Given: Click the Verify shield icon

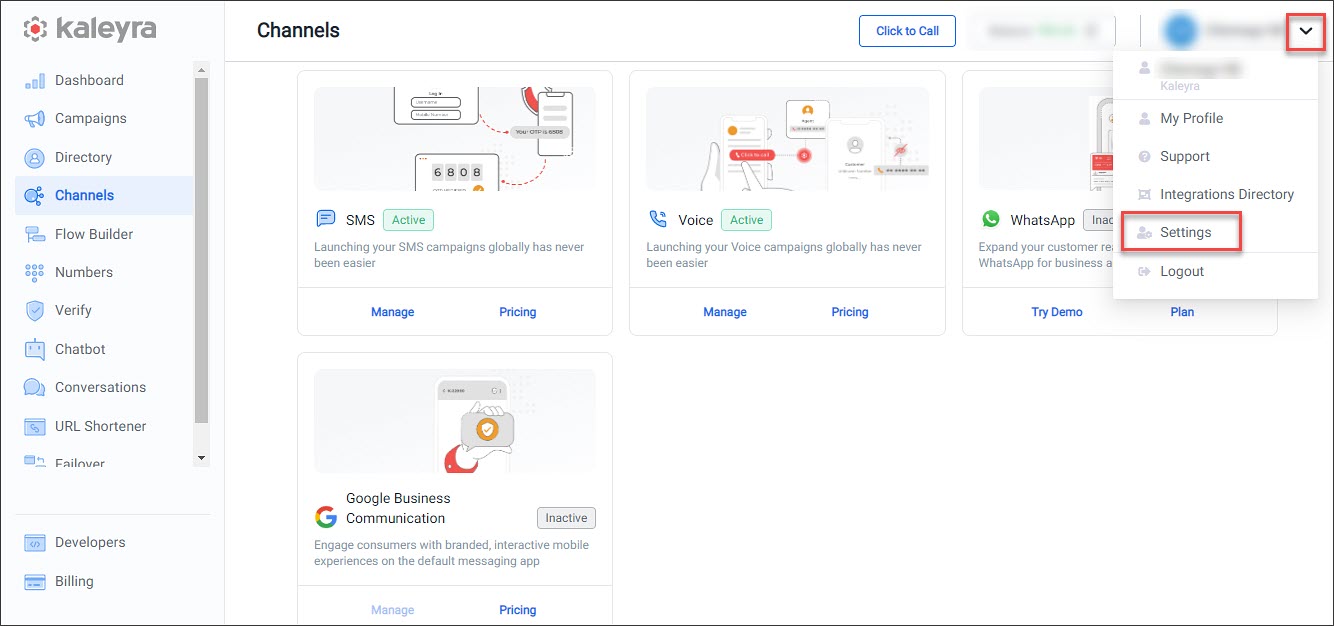Looking at the screenshot, I should pos(35,311).
